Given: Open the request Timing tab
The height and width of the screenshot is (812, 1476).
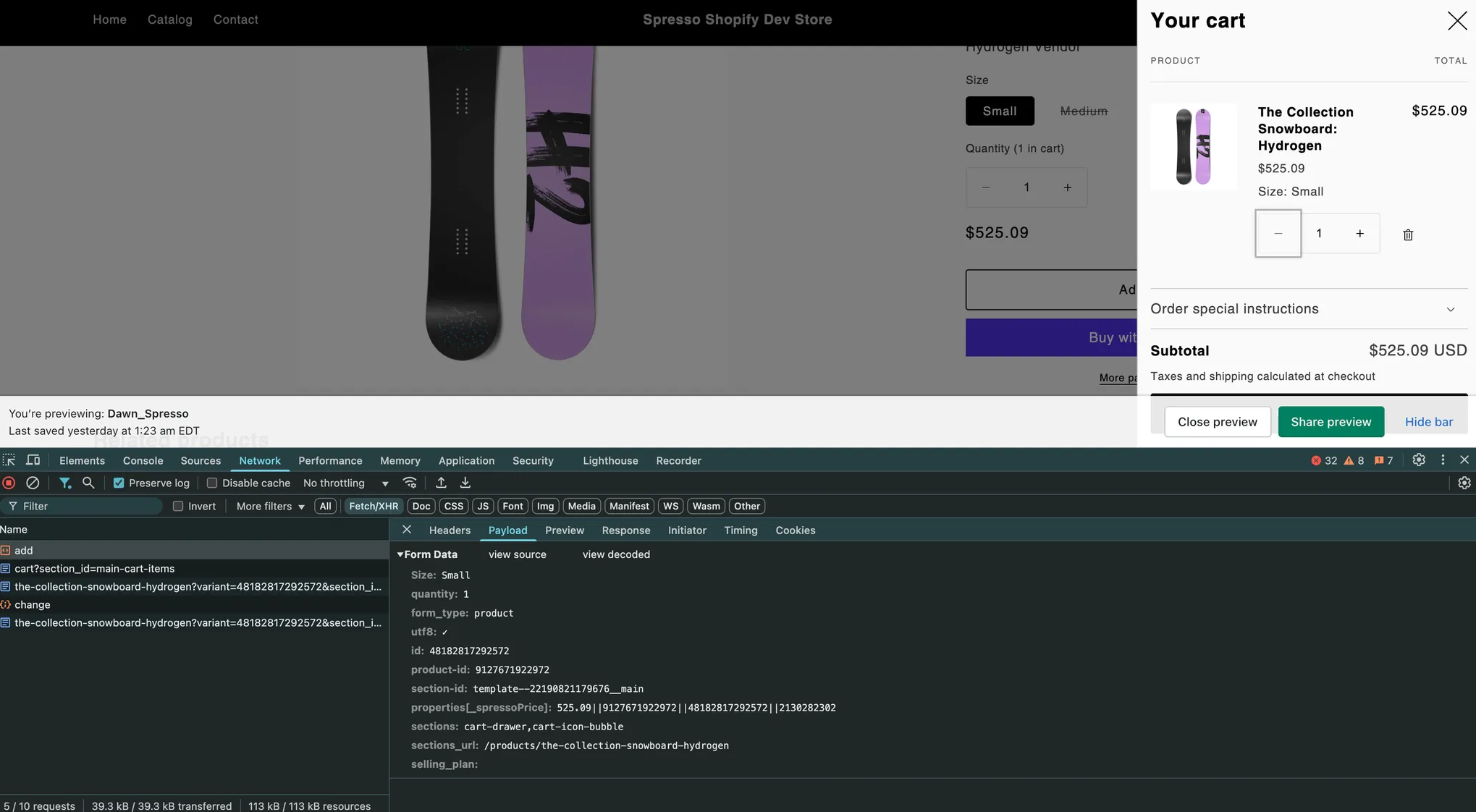Looking at the screenshot, I should (x=741, y=530).
